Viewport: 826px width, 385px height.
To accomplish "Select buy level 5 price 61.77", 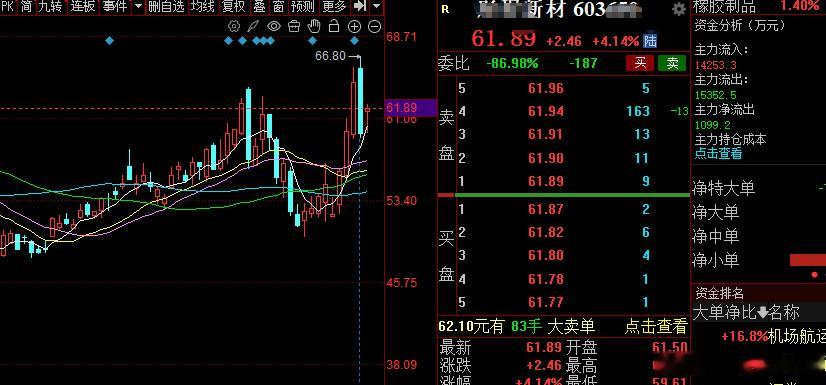I will click(x=546, y=302).
